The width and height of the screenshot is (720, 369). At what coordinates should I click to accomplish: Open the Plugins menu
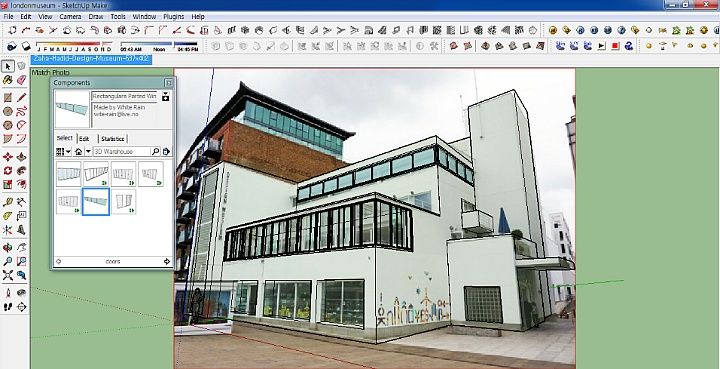[174, 17]
